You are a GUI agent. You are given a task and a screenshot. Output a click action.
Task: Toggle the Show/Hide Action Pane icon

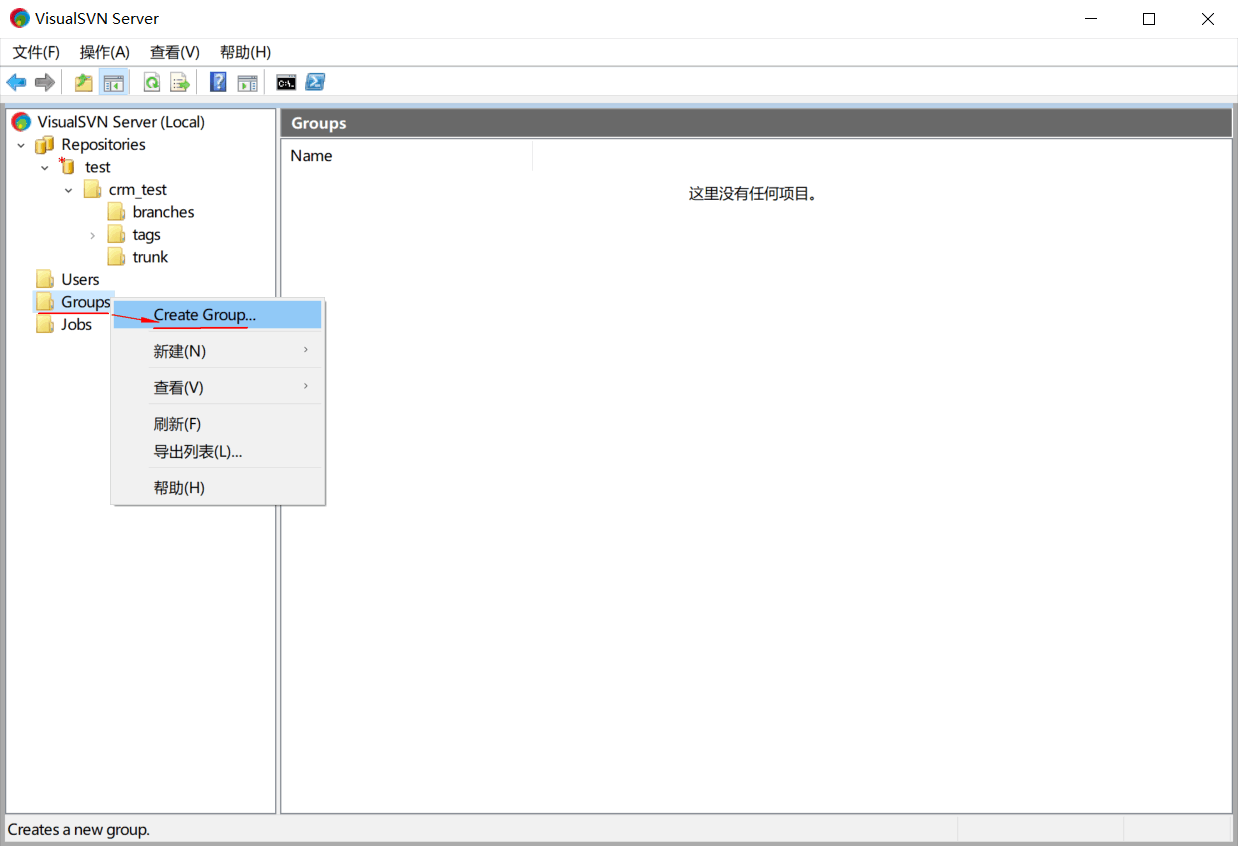pos(247,82)
